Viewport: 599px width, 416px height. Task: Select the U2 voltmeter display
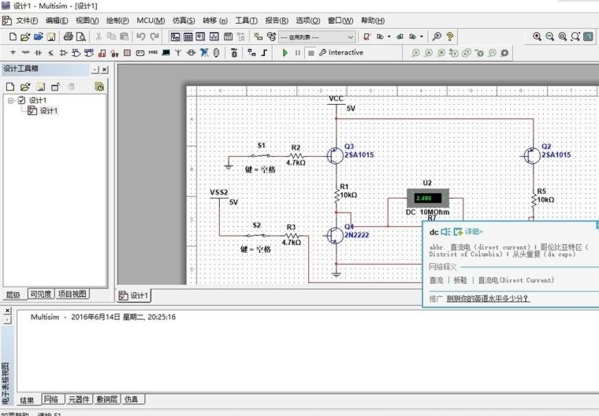(x=427, y=198)
